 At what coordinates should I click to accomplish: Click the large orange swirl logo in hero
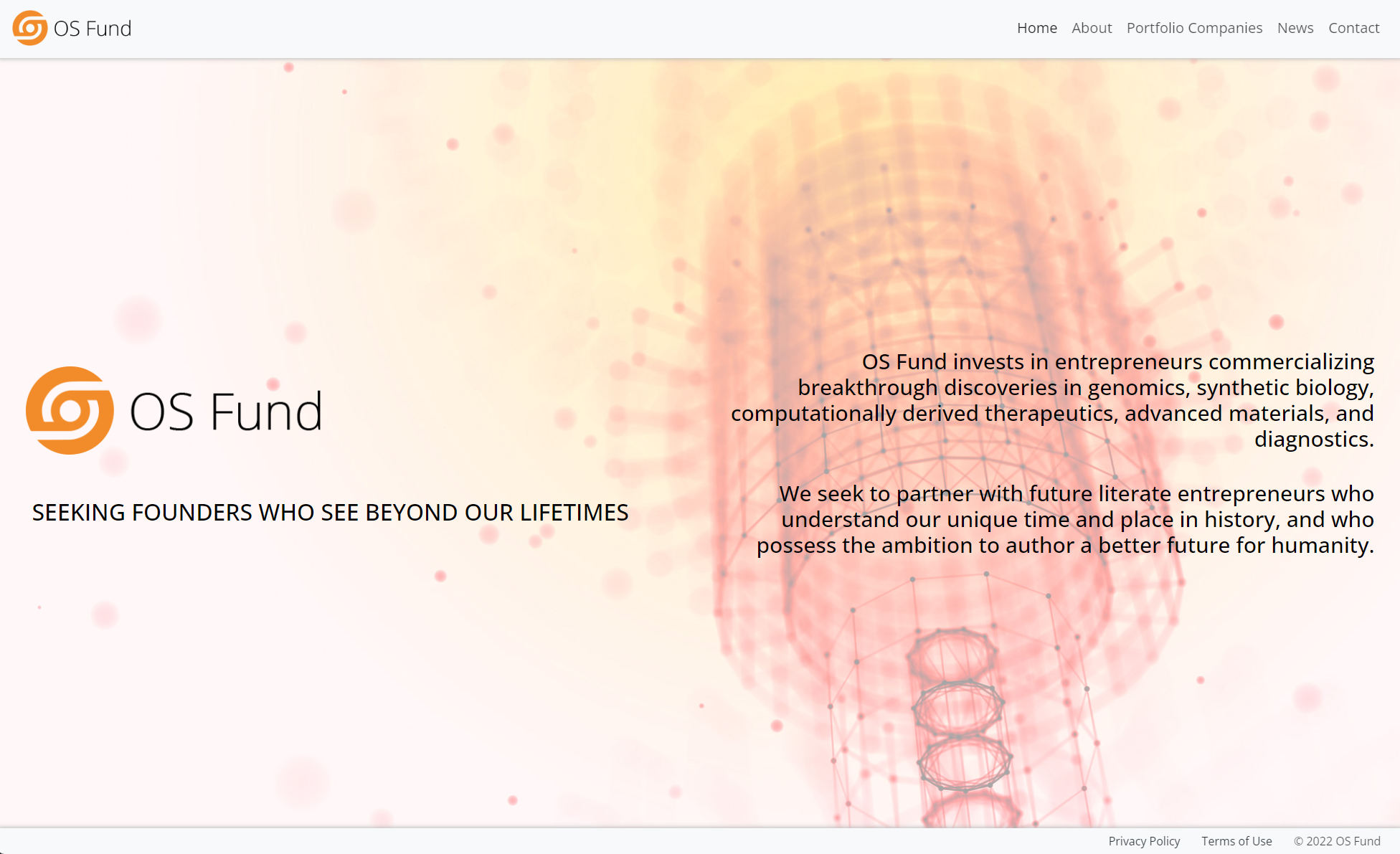(70, 411)
